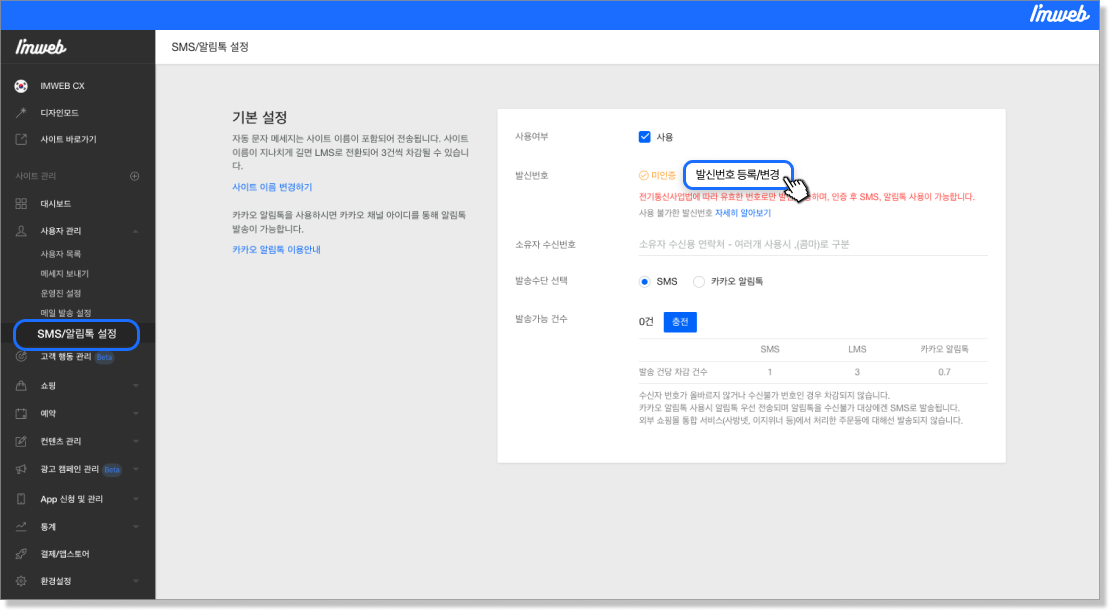Image resolution: width=1110 pixels, height=611 pixels.
Task: Select the SMS radio button
Action: coord(644,282)
